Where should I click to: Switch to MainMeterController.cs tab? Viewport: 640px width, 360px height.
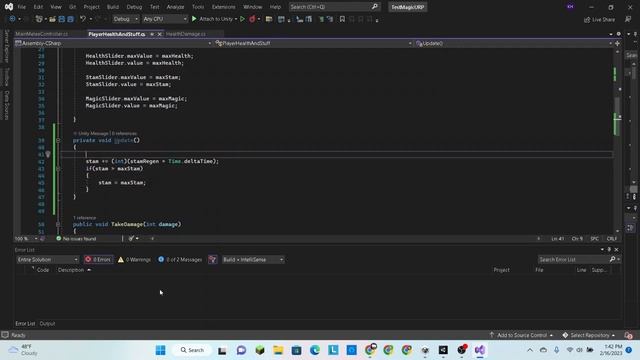coord(41,34)
